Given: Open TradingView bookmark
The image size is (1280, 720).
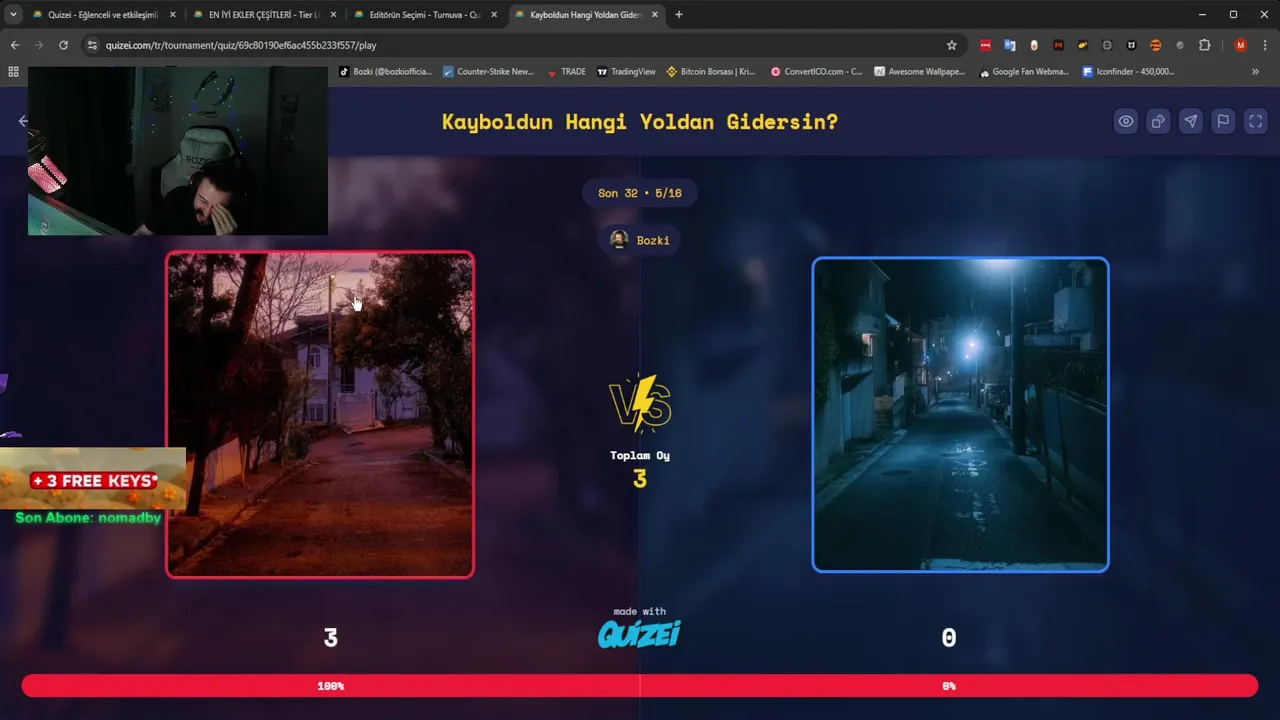Looking at the screenshot, I should 626,72.
